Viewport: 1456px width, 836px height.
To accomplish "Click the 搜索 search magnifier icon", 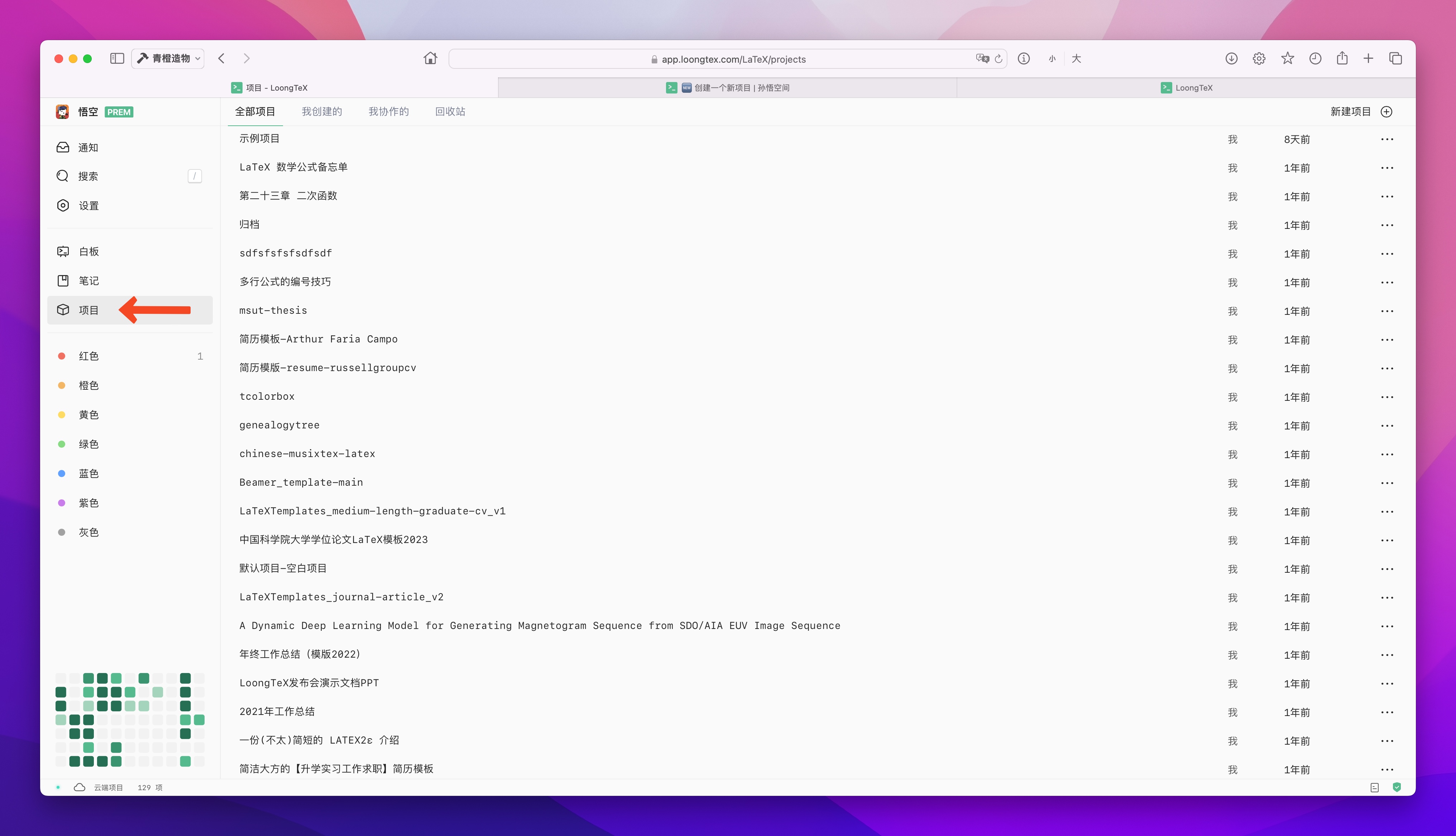I will (63, 176).
